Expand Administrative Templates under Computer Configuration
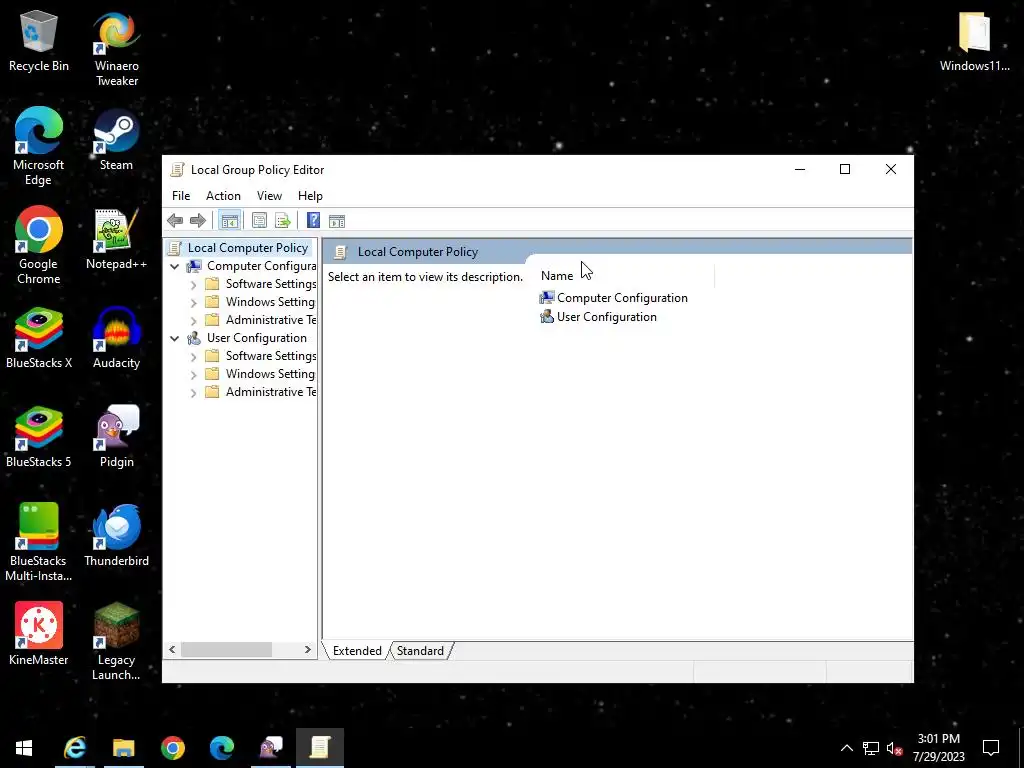The width and height of the screenshot is (1024, 768). coord(193,321)
